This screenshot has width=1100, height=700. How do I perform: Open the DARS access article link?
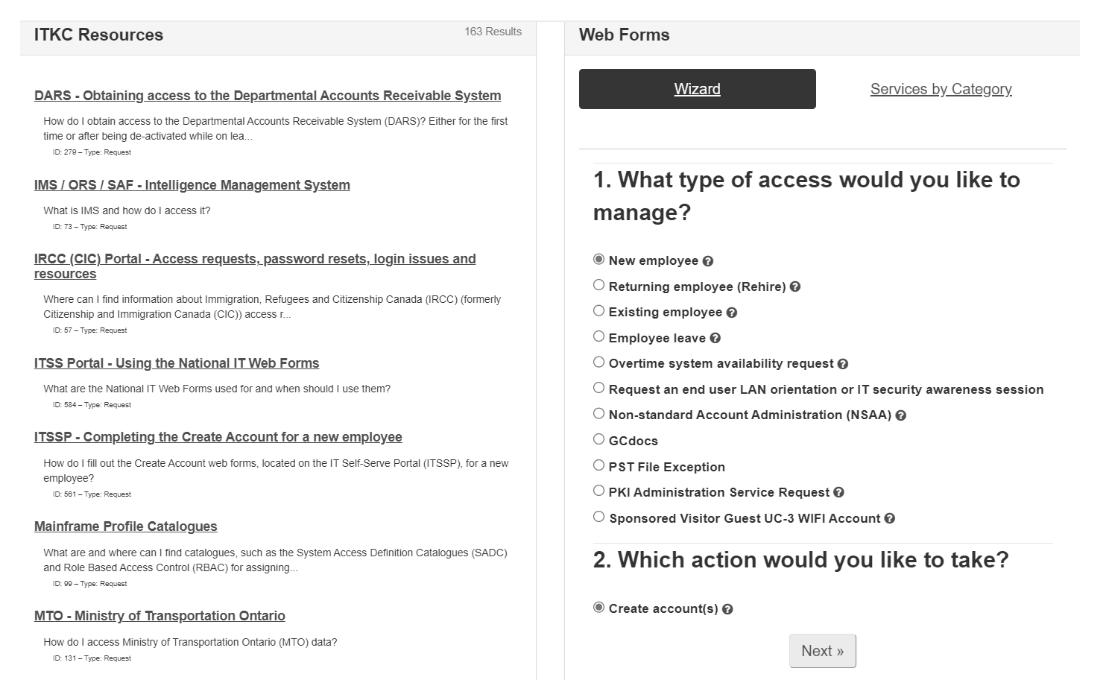(267, 96)
